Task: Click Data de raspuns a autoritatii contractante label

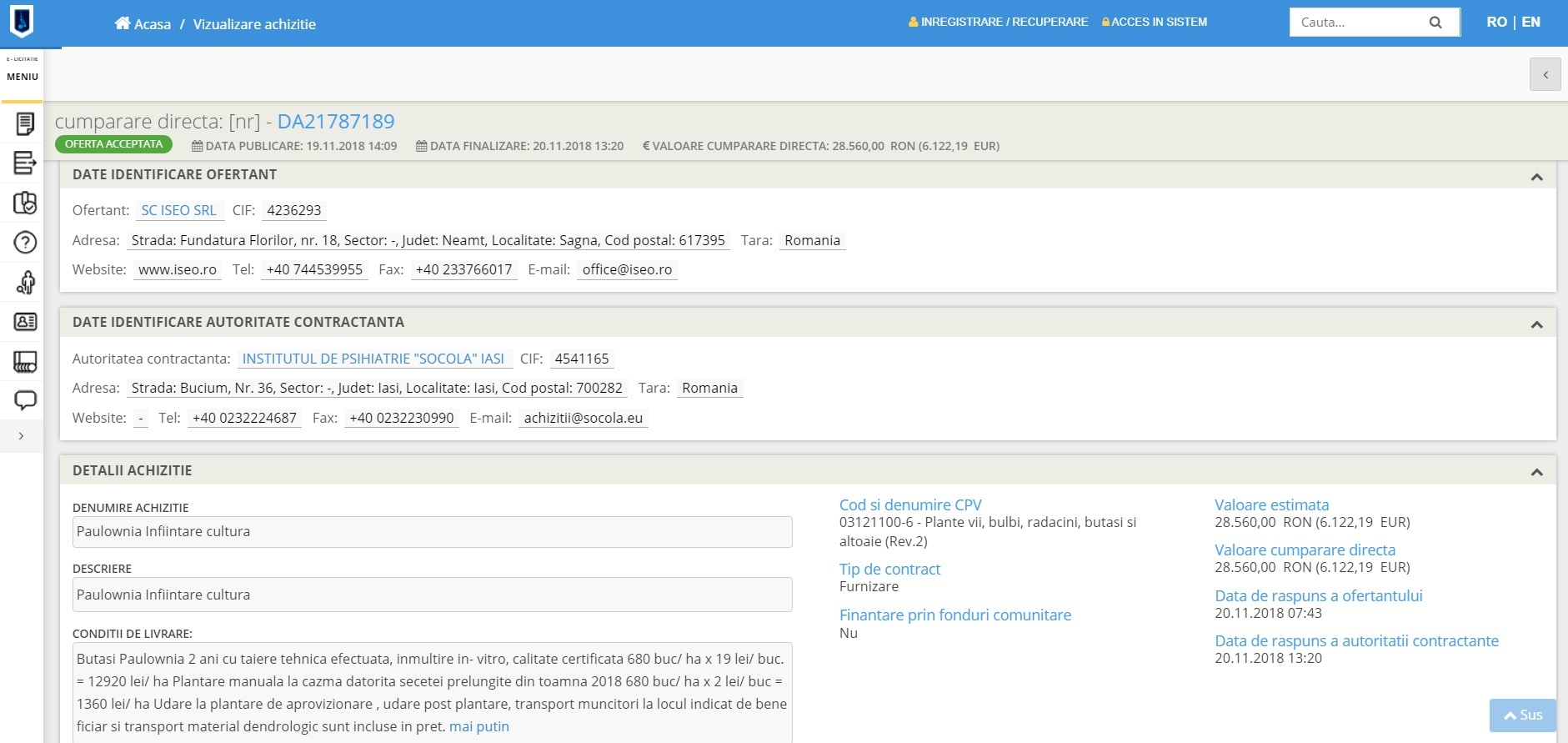Action: 1356,640
